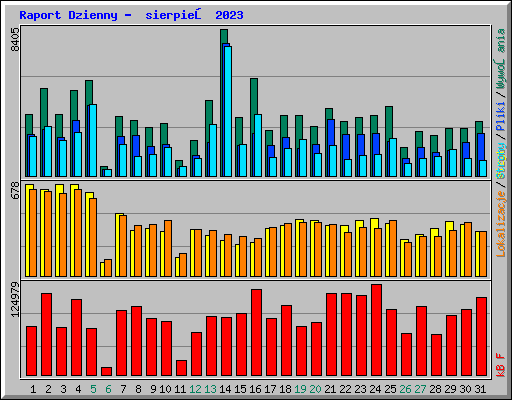Click day label 18 on the x-axis
Screen dimensions: 512x400
click(x=285, y=389)
